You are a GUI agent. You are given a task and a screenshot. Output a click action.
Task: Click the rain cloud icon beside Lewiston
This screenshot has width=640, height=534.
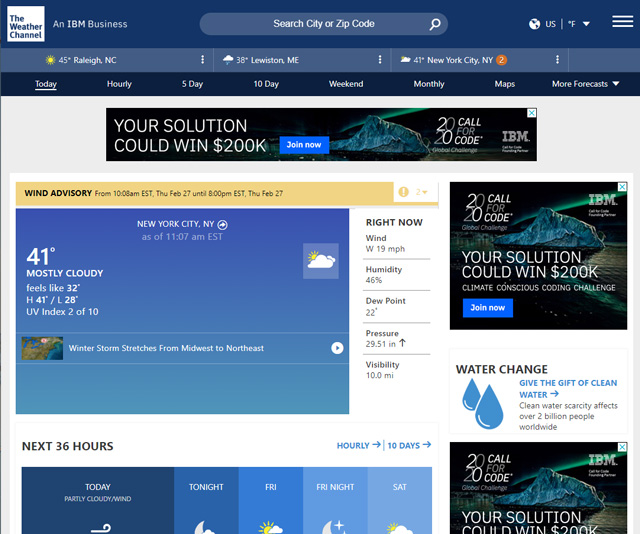tap(228, 60)
